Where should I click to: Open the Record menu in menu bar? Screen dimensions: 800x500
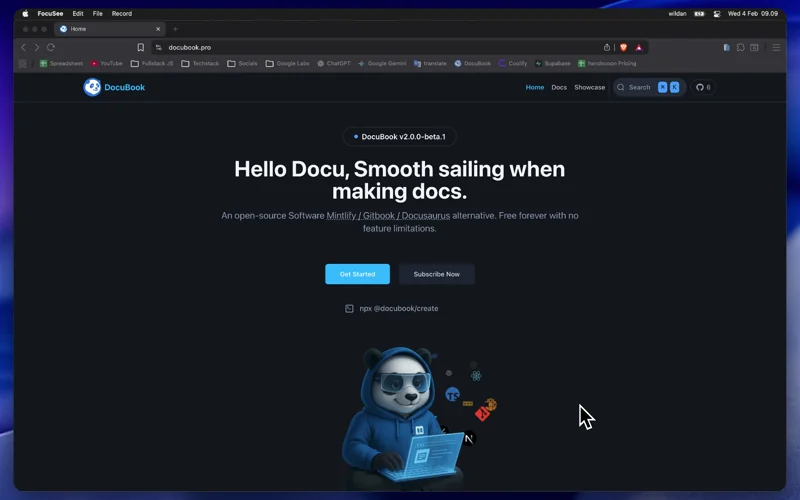(x=121, y=14)
